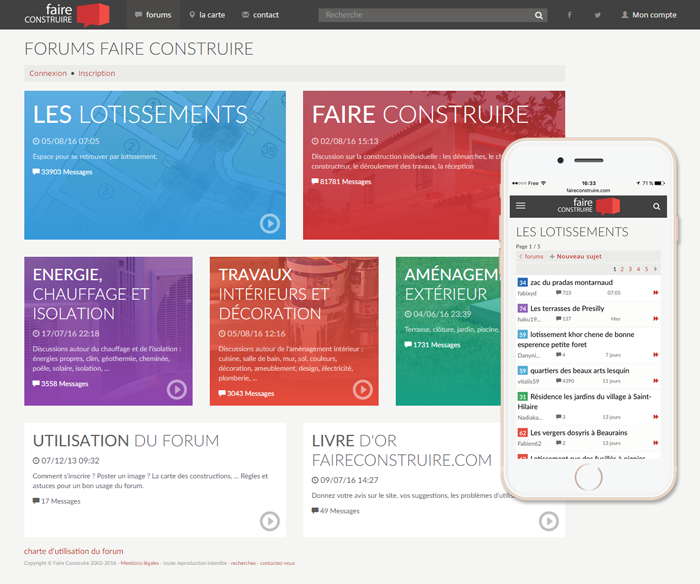Screen dimensions: 700x584
Task: Jump to last post of Les vergers dosyris
Action: [656, 443]
